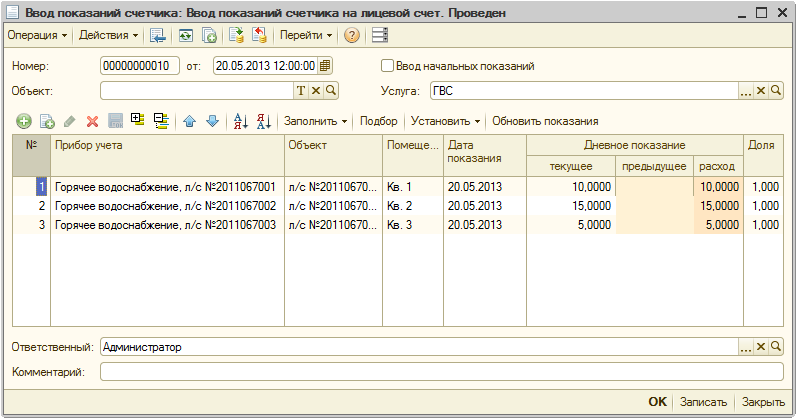This screenshot has width=796, height=418.
Task: Move row down with blue arrow
Action: [213, 121]
